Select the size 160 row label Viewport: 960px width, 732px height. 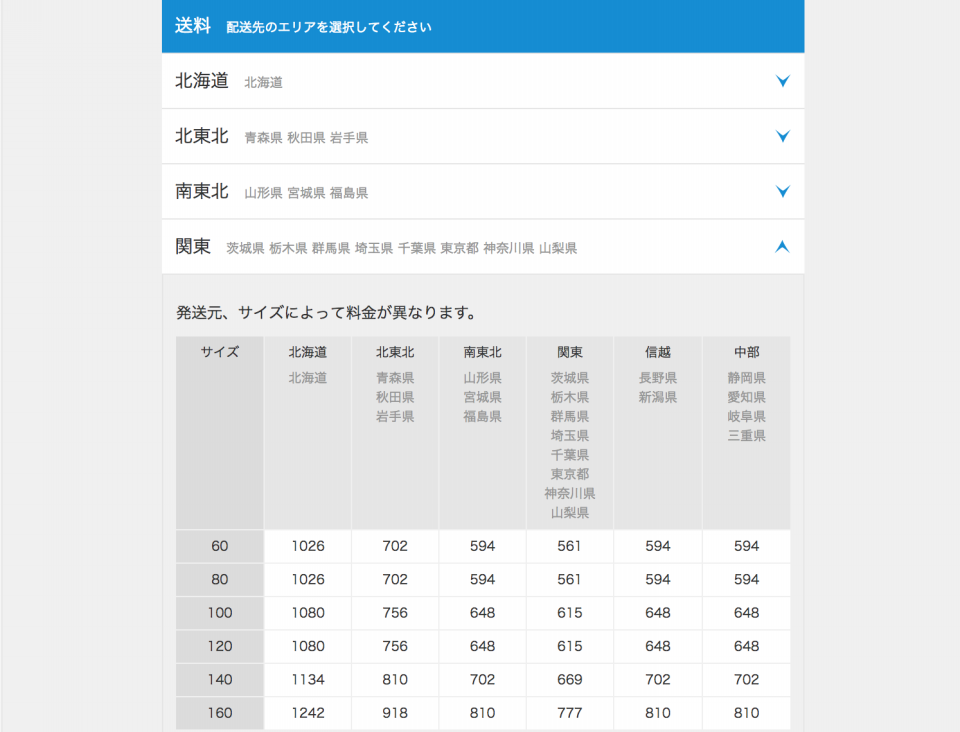220,713
